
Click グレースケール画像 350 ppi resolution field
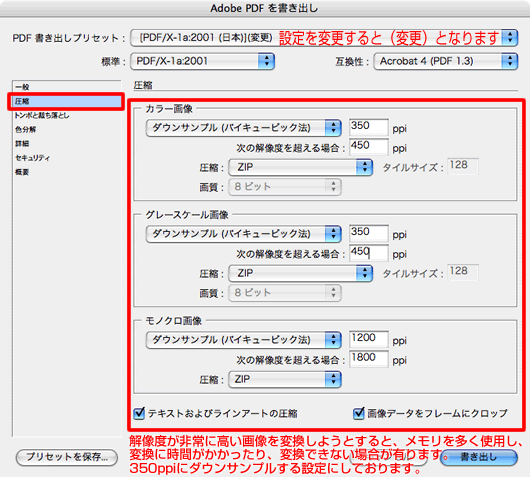(369, 233)
